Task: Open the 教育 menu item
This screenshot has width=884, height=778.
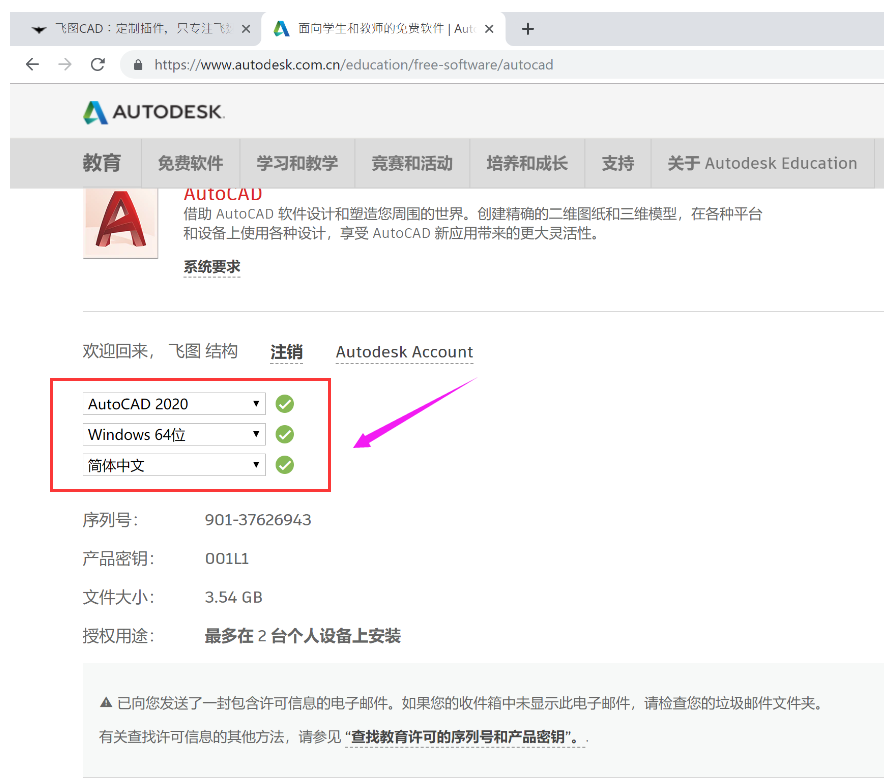Action: pos(101,163)
